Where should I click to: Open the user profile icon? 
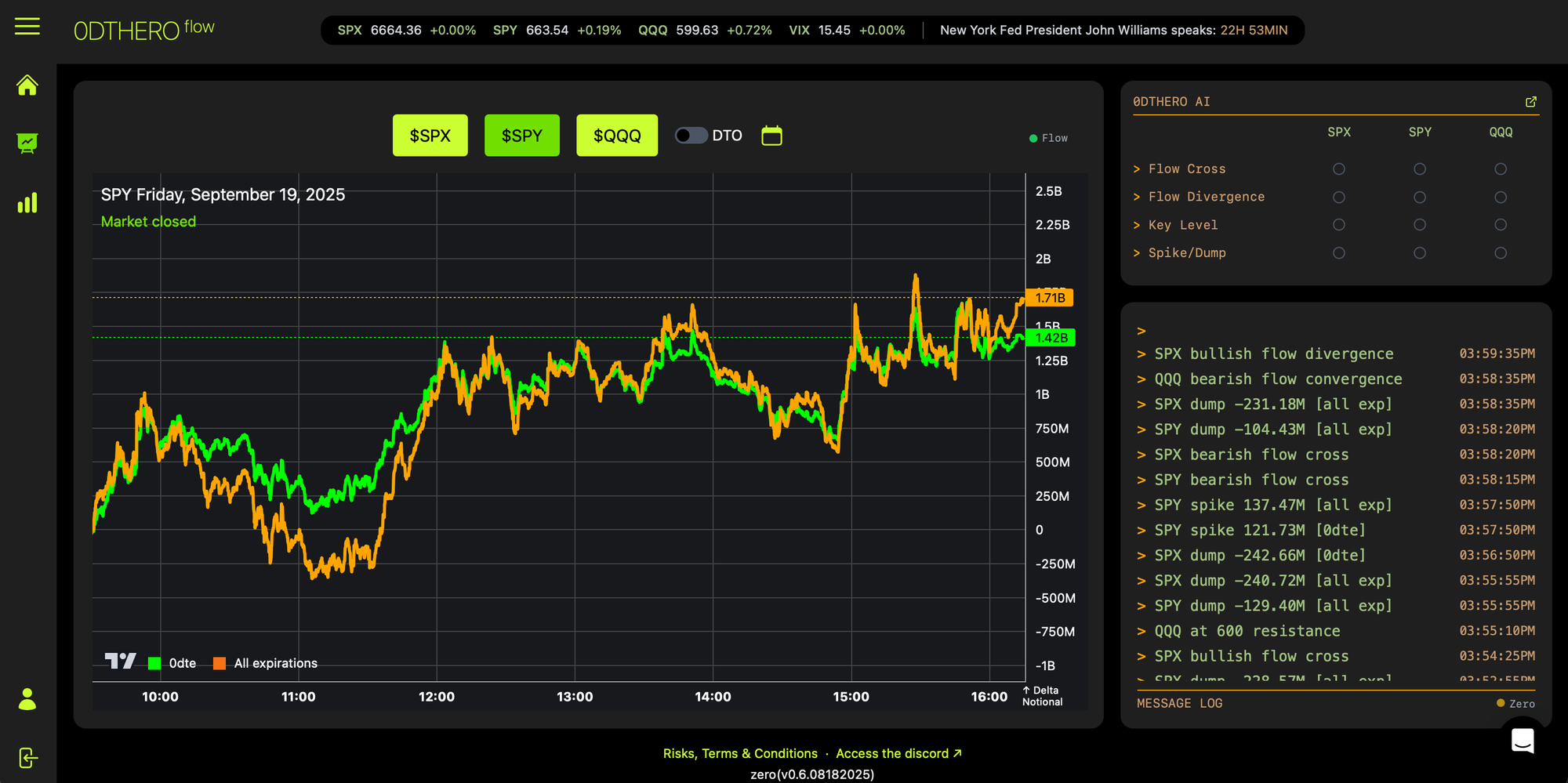(x=27, y=699)
